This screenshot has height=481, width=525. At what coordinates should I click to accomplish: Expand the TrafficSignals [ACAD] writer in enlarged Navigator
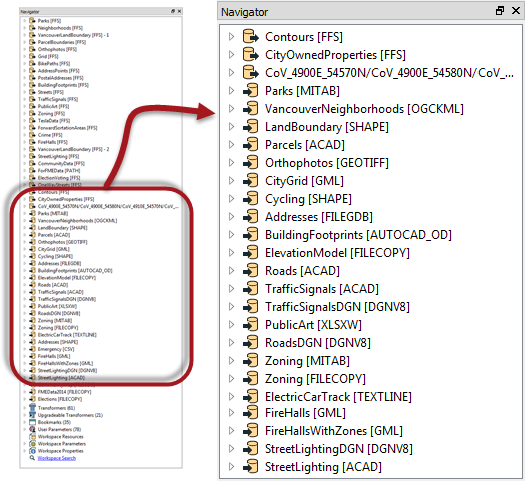pyautogui.click(x=231, y=289)
